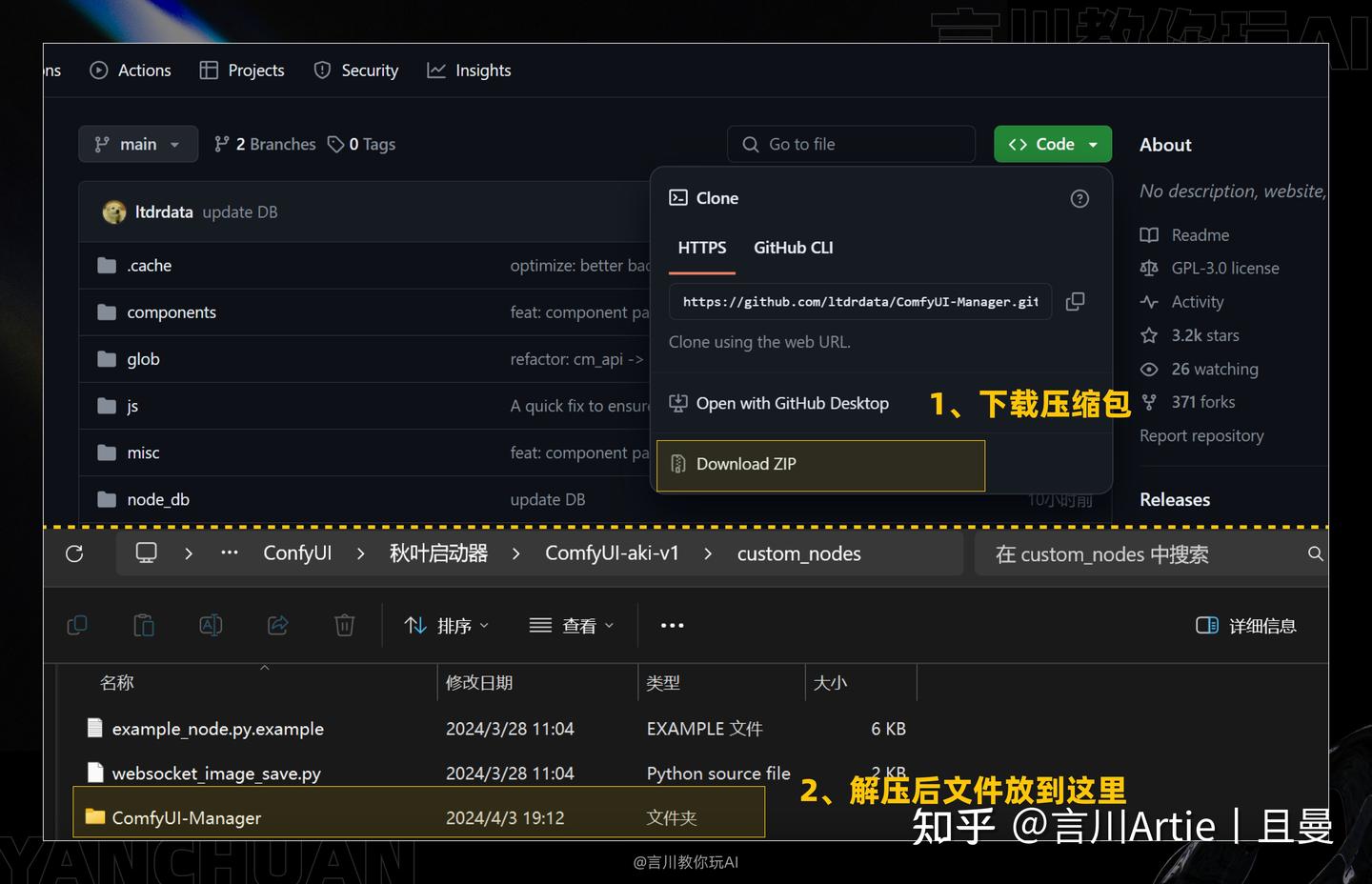1372x884 pixels.
Task: View the 26 watching link
Action: [x=1199, y=369]
